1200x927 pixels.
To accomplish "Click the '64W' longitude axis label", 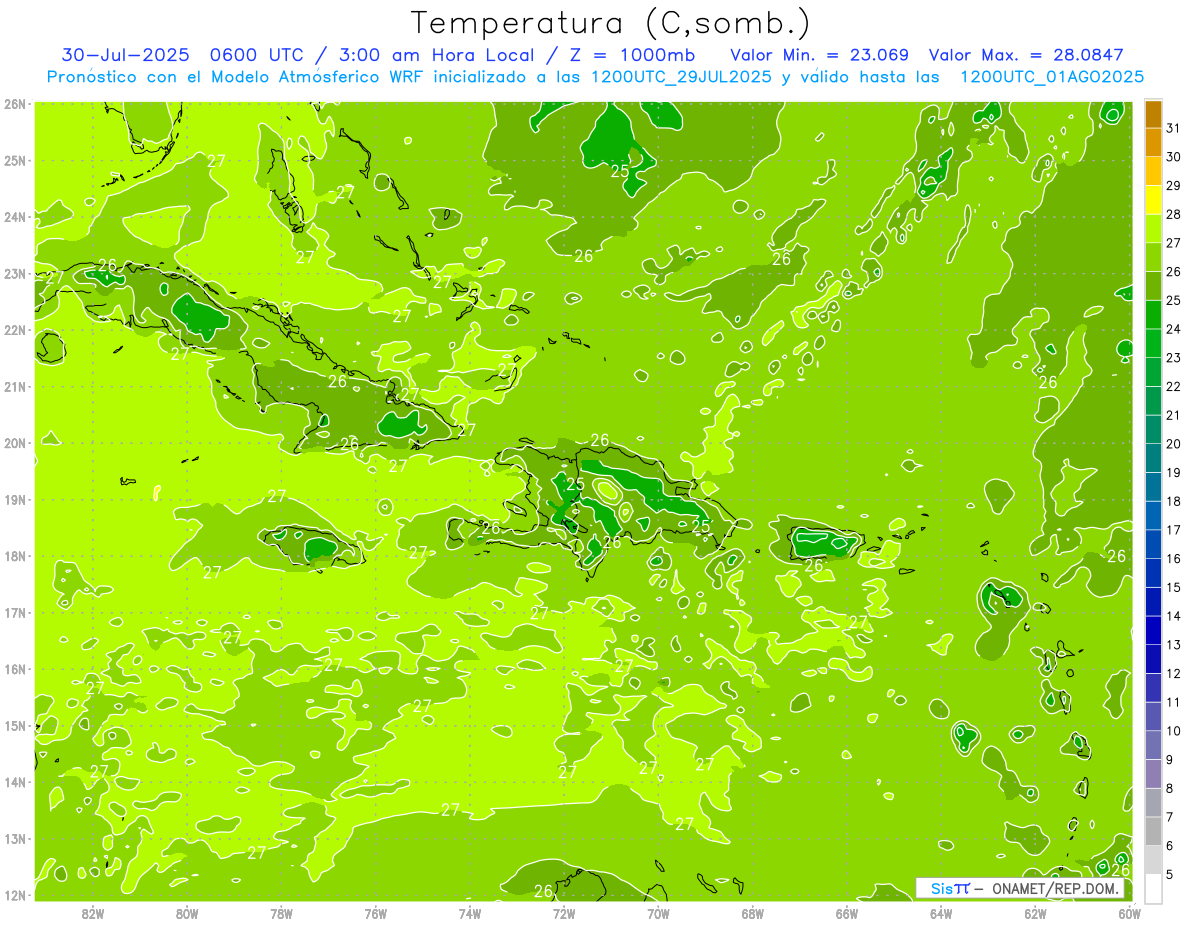I will 941,913.
